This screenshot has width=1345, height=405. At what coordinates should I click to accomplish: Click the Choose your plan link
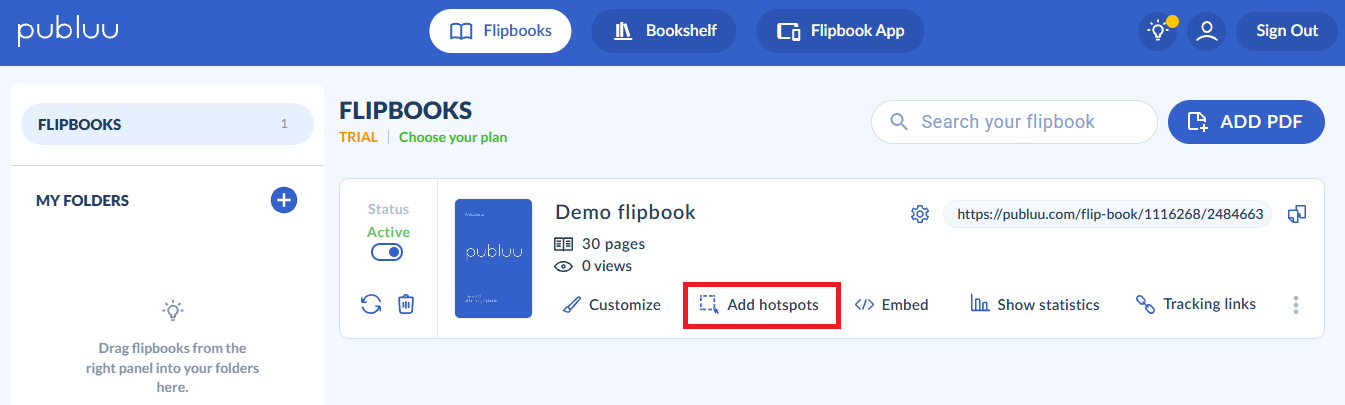click(453, 137)
